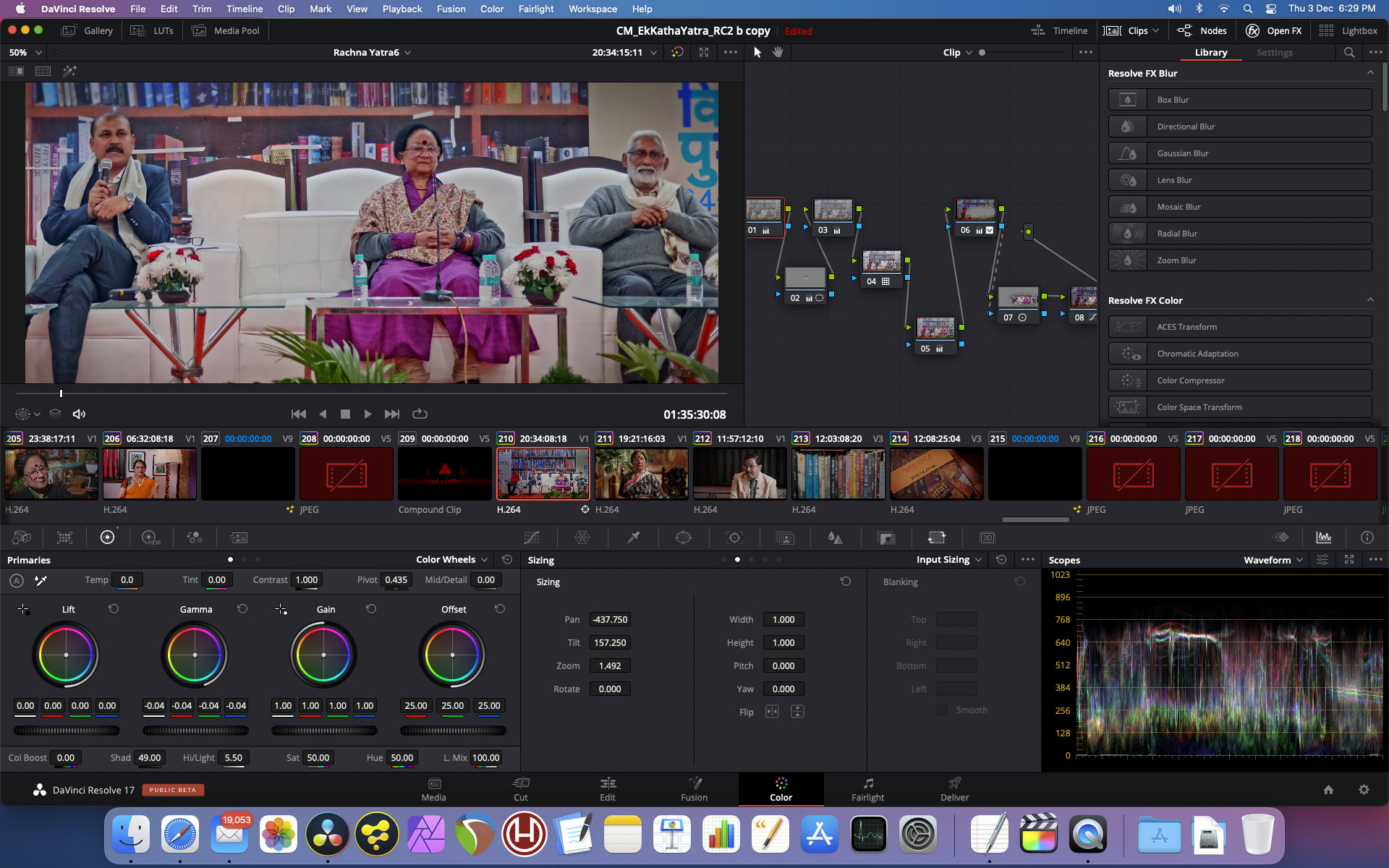Toggle the viewer image wipe icon
The width and height of the screenshot is (1389, 868).
pos(16,71)
